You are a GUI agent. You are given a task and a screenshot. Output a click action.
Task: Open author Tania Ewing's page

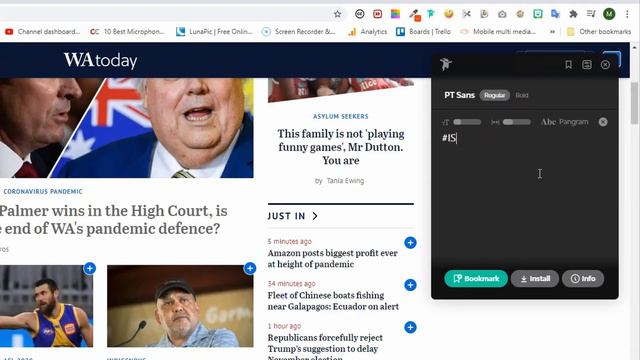click(345, 180)
